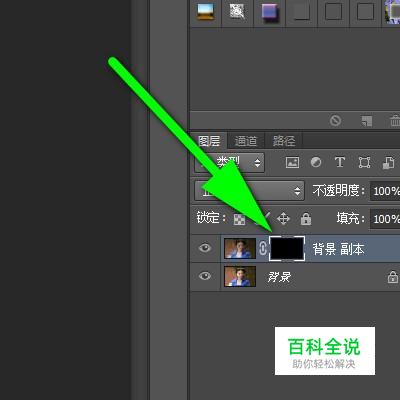Toggle the smart object filter icon
Viewport: 400px width, 400px height.
point(388,163)
